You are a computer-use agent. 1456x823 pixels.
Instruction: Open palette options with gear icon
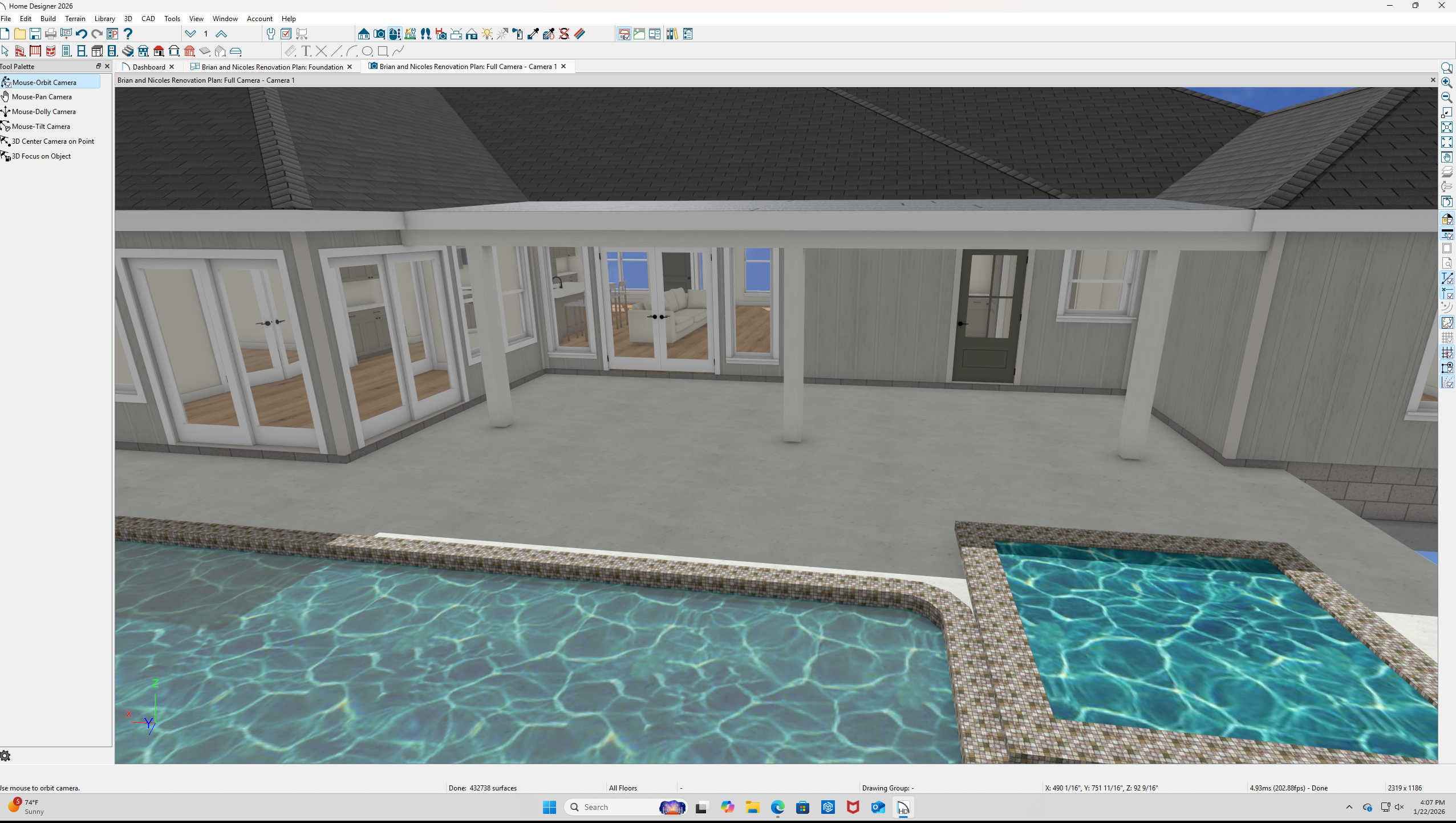click(x=6, y=756)
